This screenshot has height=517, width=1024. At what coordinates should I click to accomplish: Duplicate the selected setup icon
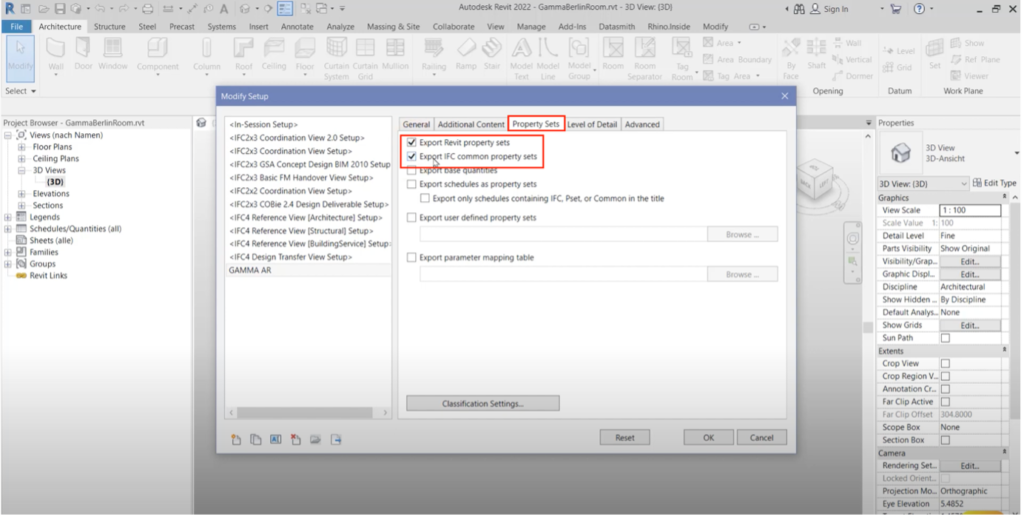256,440
